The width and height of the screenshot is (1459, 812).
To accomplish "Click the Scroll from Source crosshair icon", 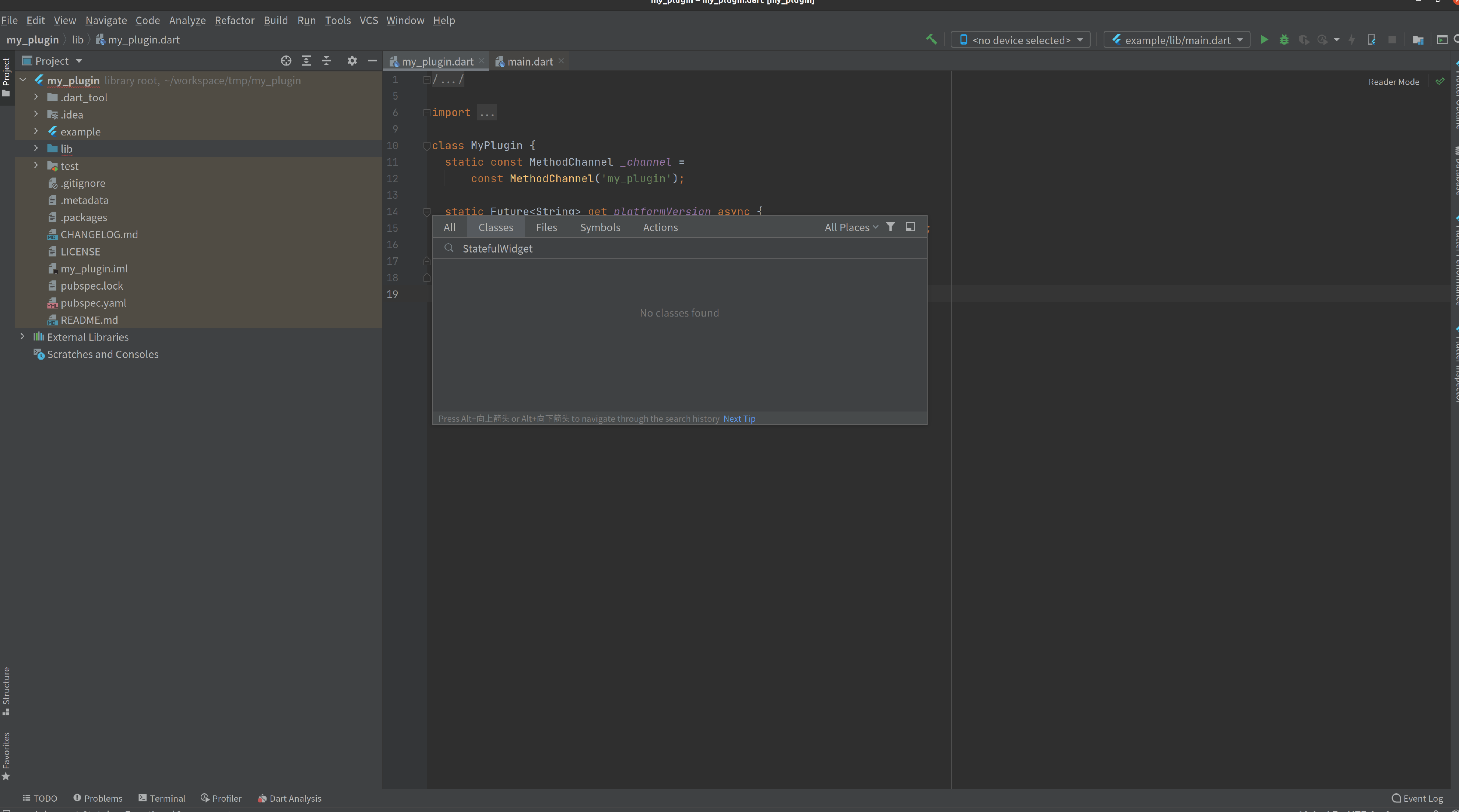I will pyautogui.click(x=286, y=61).
